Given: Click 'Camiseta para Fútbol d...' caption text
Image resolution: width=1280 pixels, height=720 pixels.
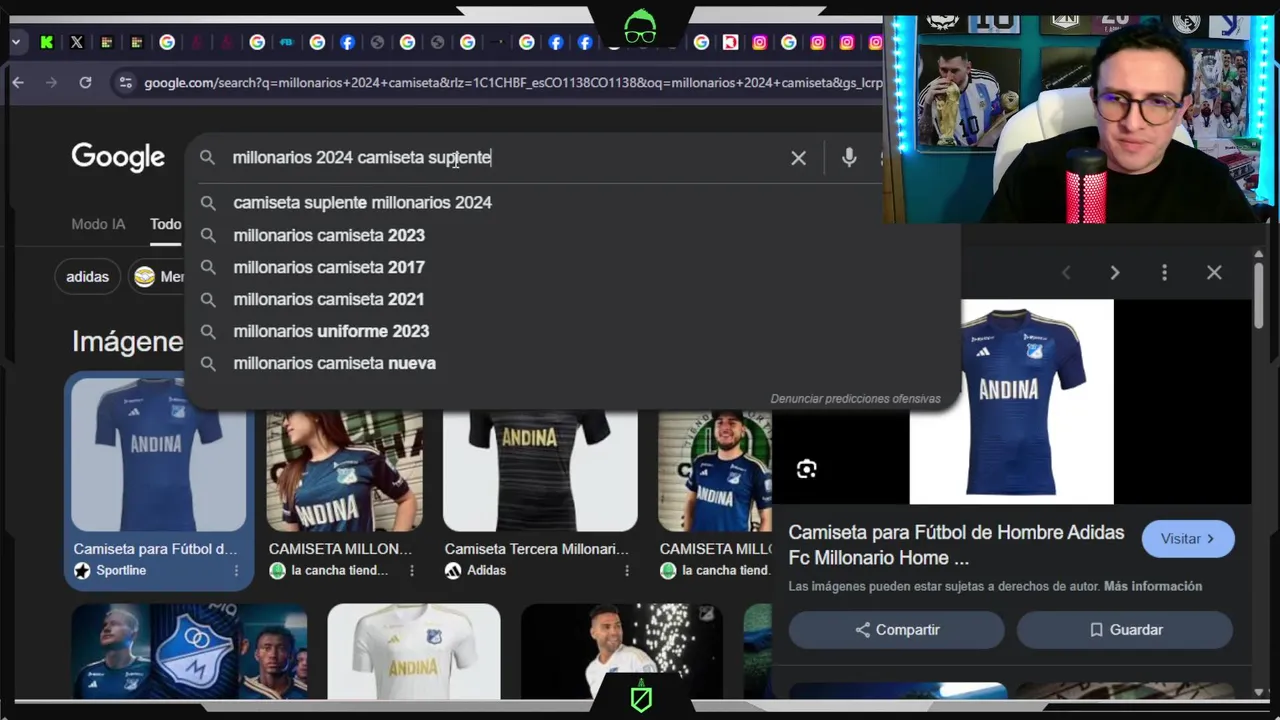Looking at the screenshot, I should click(x=155, y=549).
